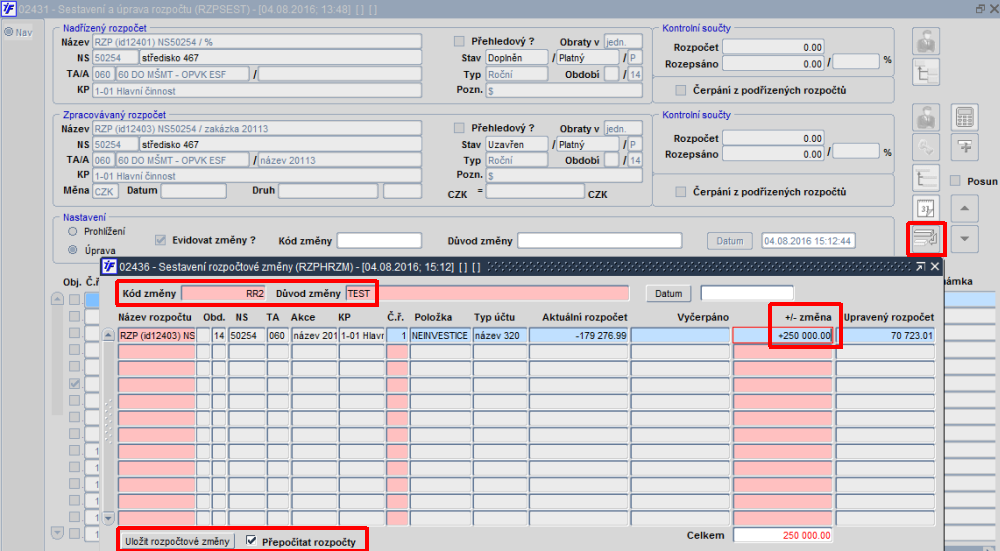Viewport: 1000px width, 551px height.
Task: Click Kód změny field in Nastavení
Action: point(379,240)
